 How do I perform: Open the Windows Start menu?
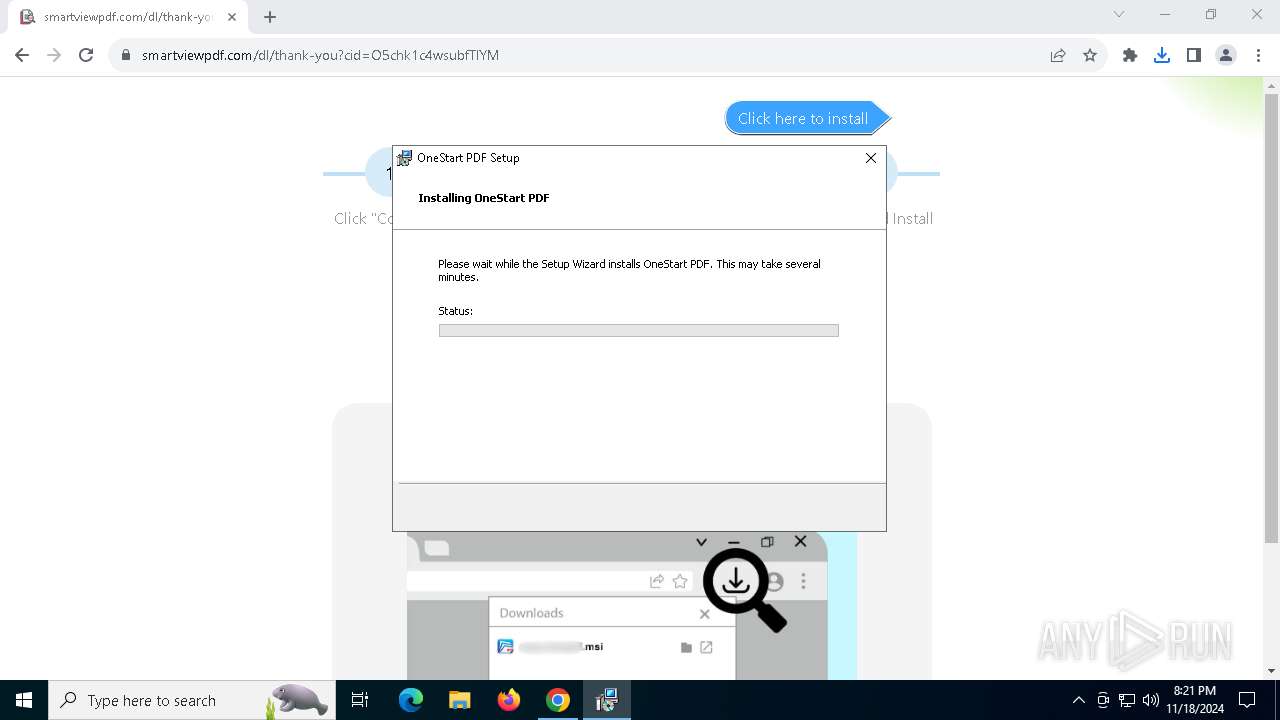coord(24,700)
